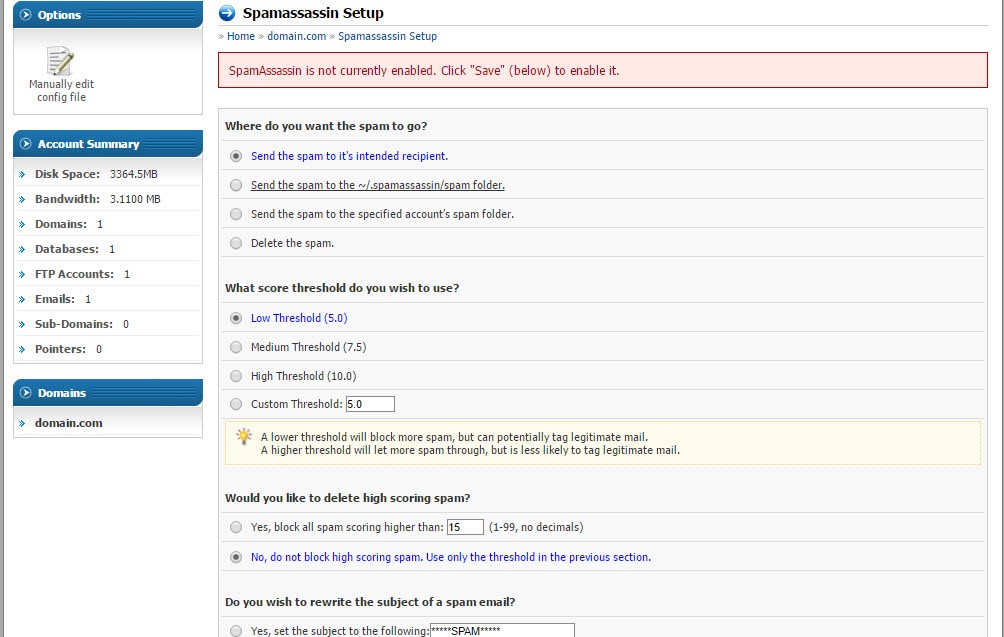Enable blocking all high scoring spam
Viewport: 1004px width, 637px height.
(236, 527)
